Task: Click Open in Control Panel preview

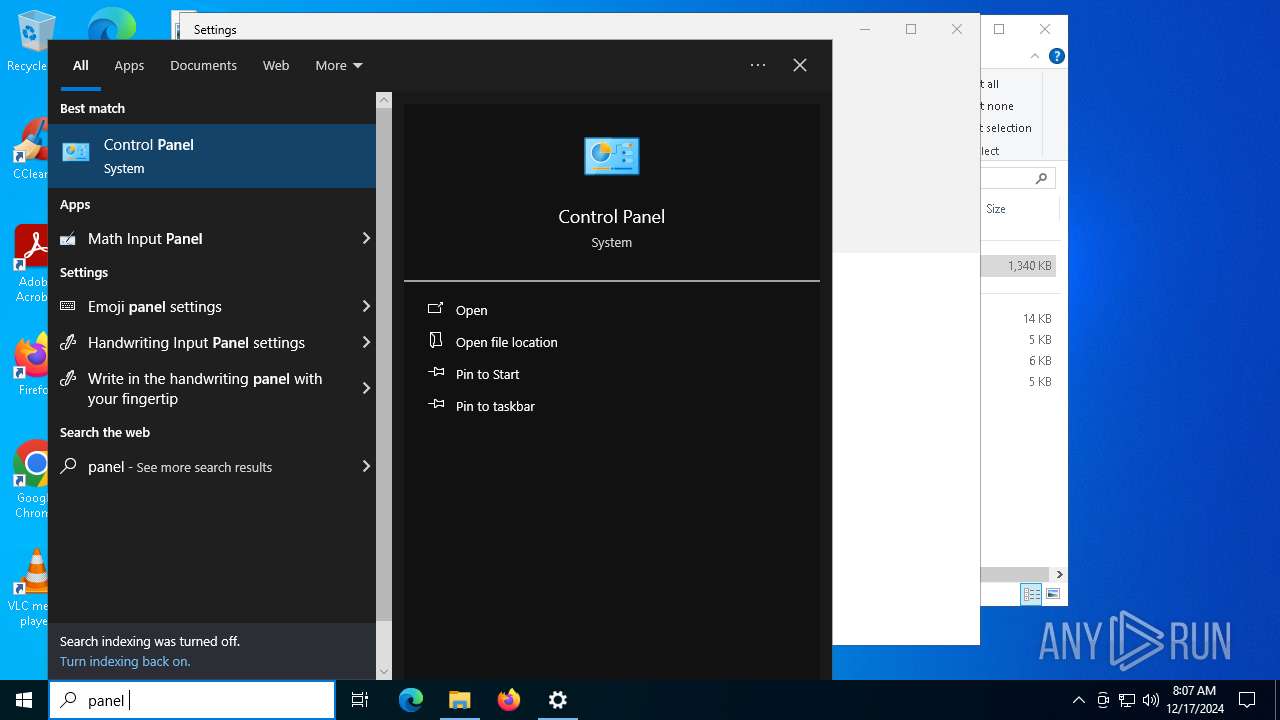Action: [x=472, y=310]
